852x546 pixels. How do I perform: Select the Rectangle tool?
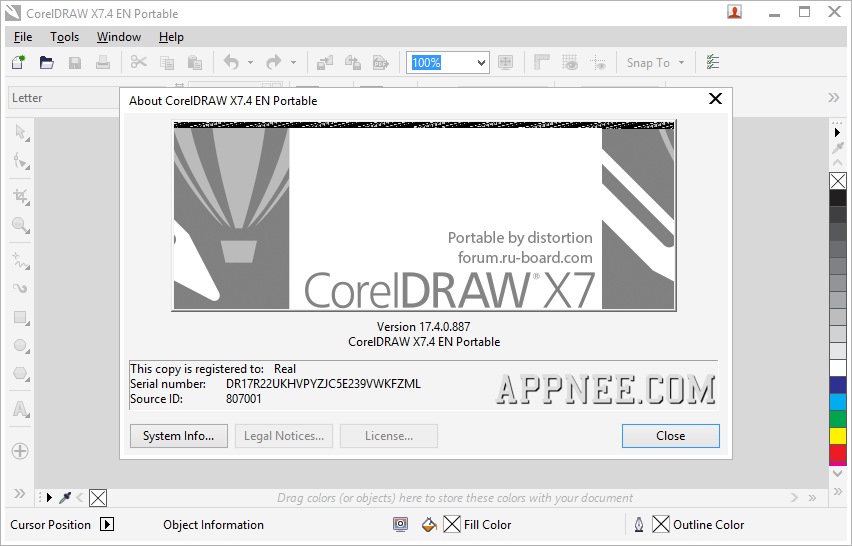click(21, 317)
